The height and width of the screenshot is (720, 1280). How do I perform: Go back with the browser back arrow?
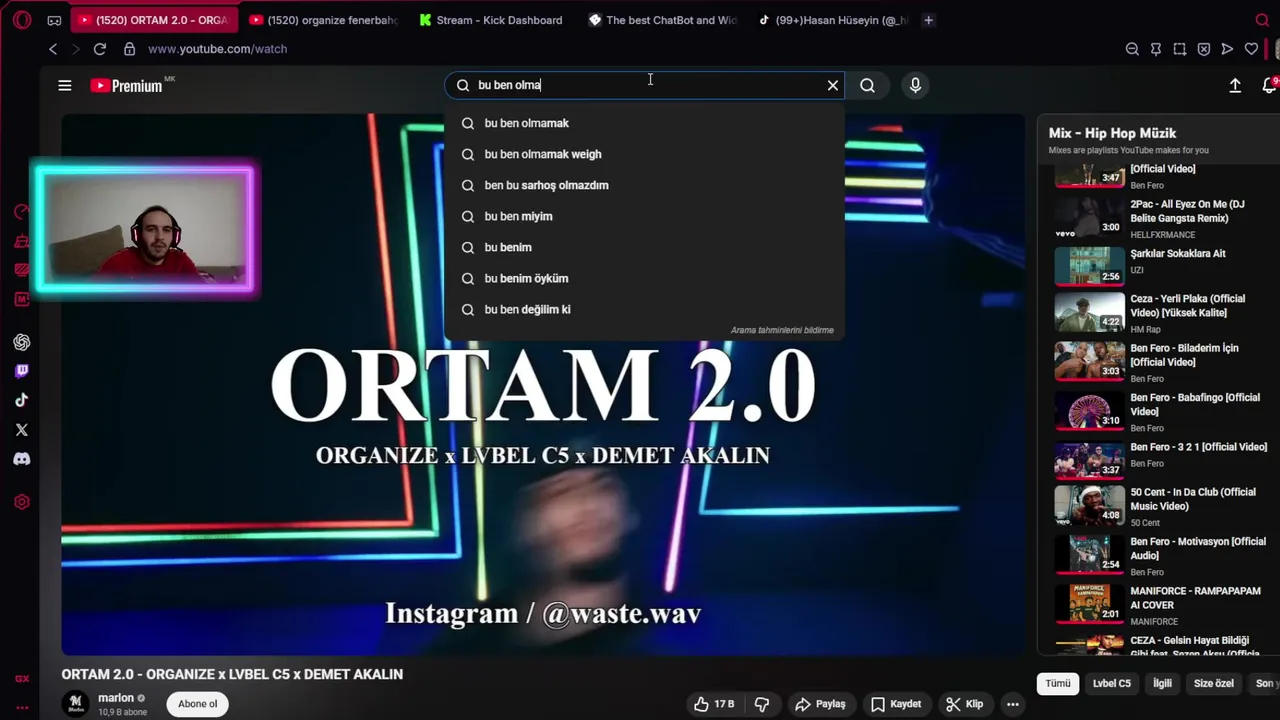[53, 49]
